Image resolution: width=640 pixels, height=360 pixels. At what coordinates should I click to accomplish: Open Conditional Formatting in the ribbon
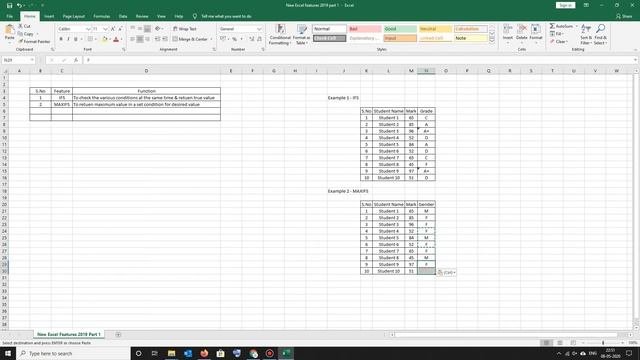[x=280, y=34]
